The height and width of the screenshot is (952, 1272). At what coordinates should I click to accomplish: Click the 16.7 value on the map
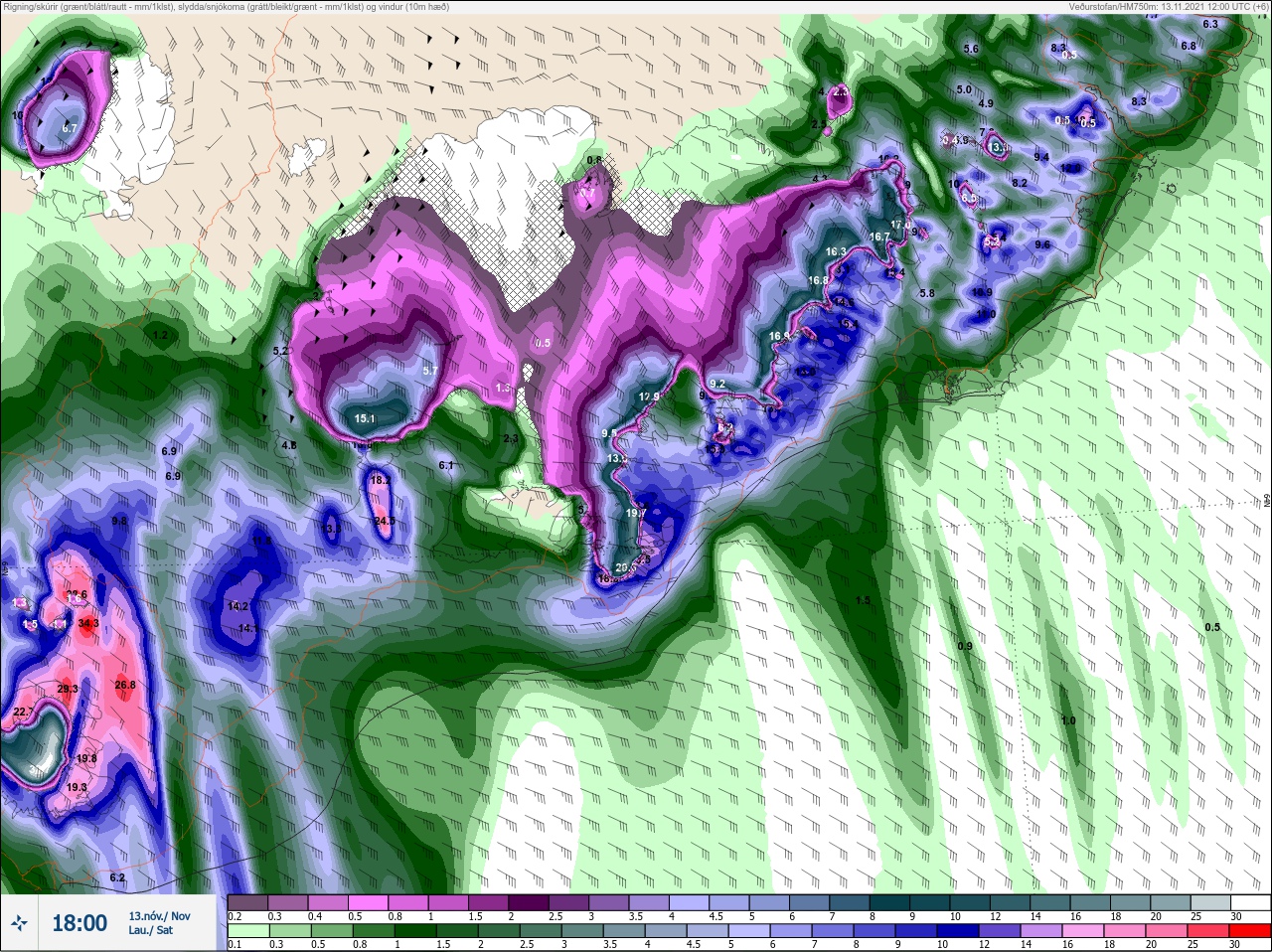[879, 237]
